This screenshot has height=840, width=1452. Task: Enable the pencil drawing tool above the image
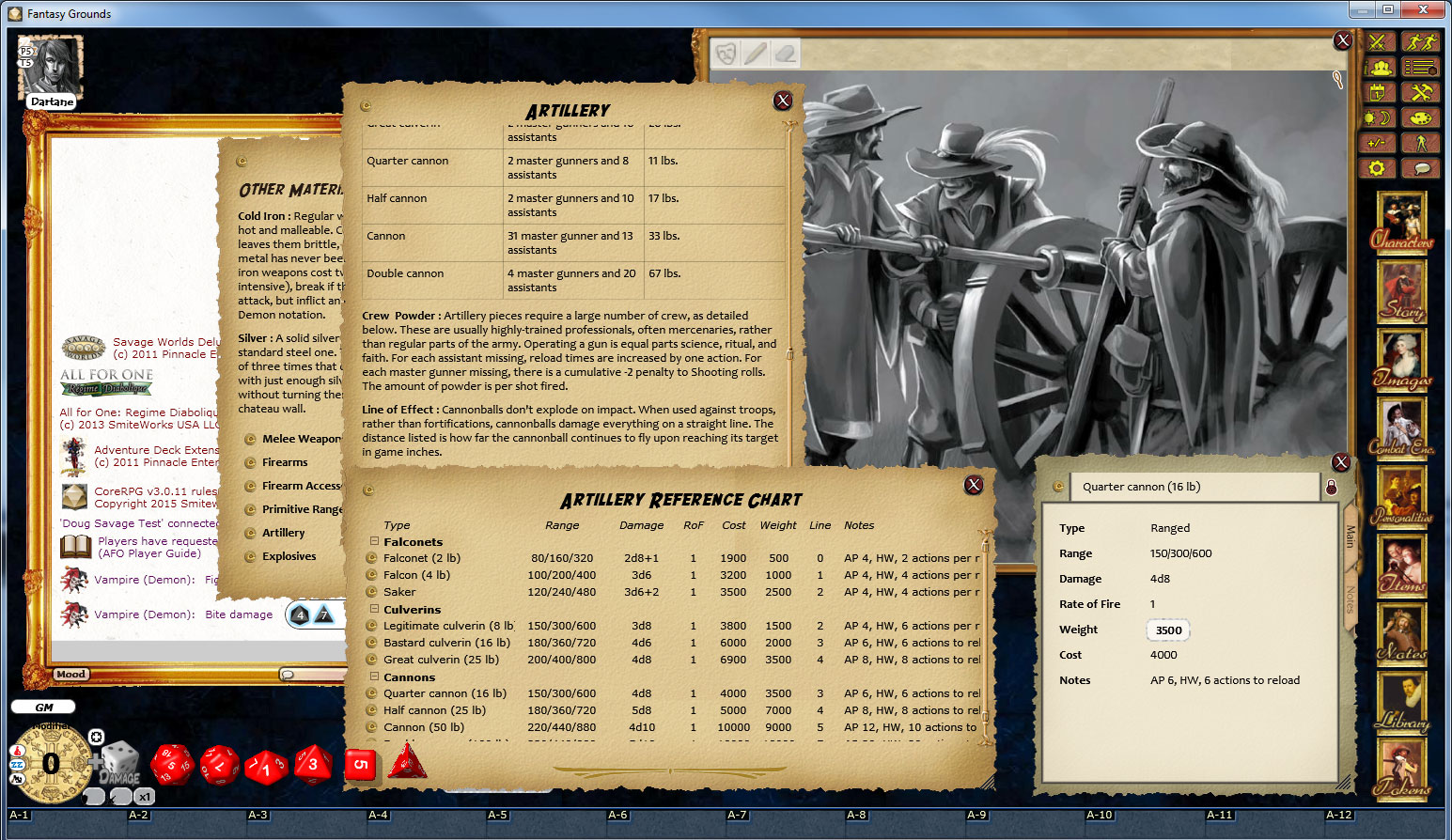(x=757, y=54)
